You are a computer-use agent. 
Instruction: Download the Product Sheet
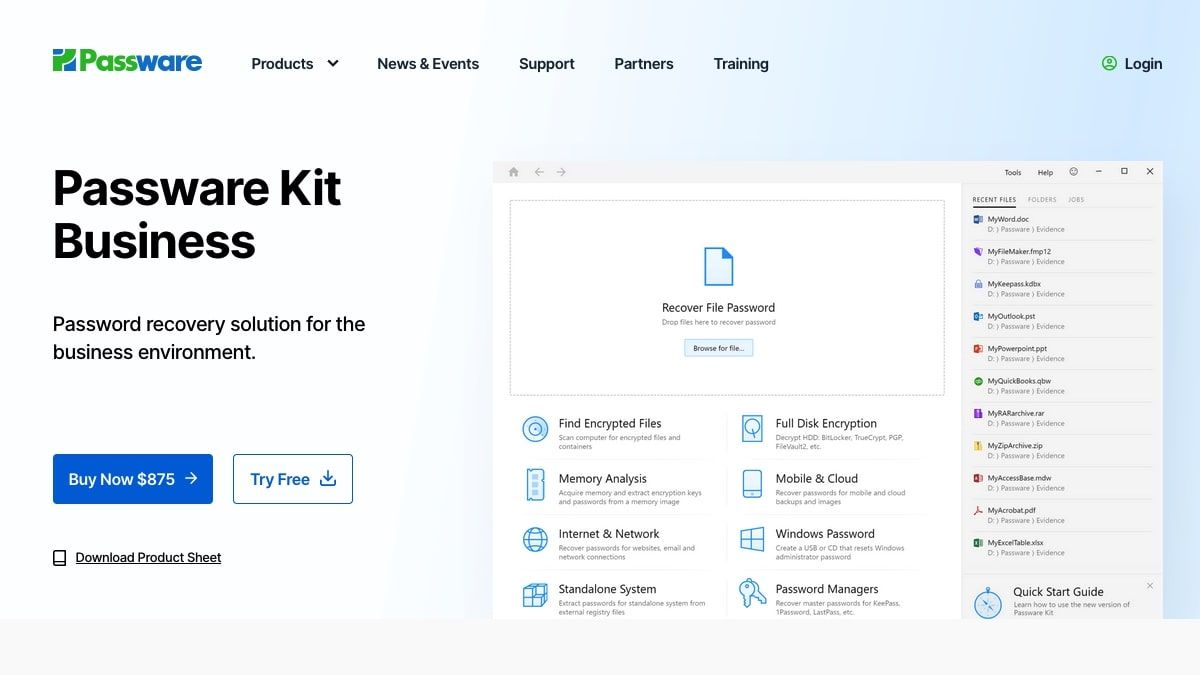[147, 557]
